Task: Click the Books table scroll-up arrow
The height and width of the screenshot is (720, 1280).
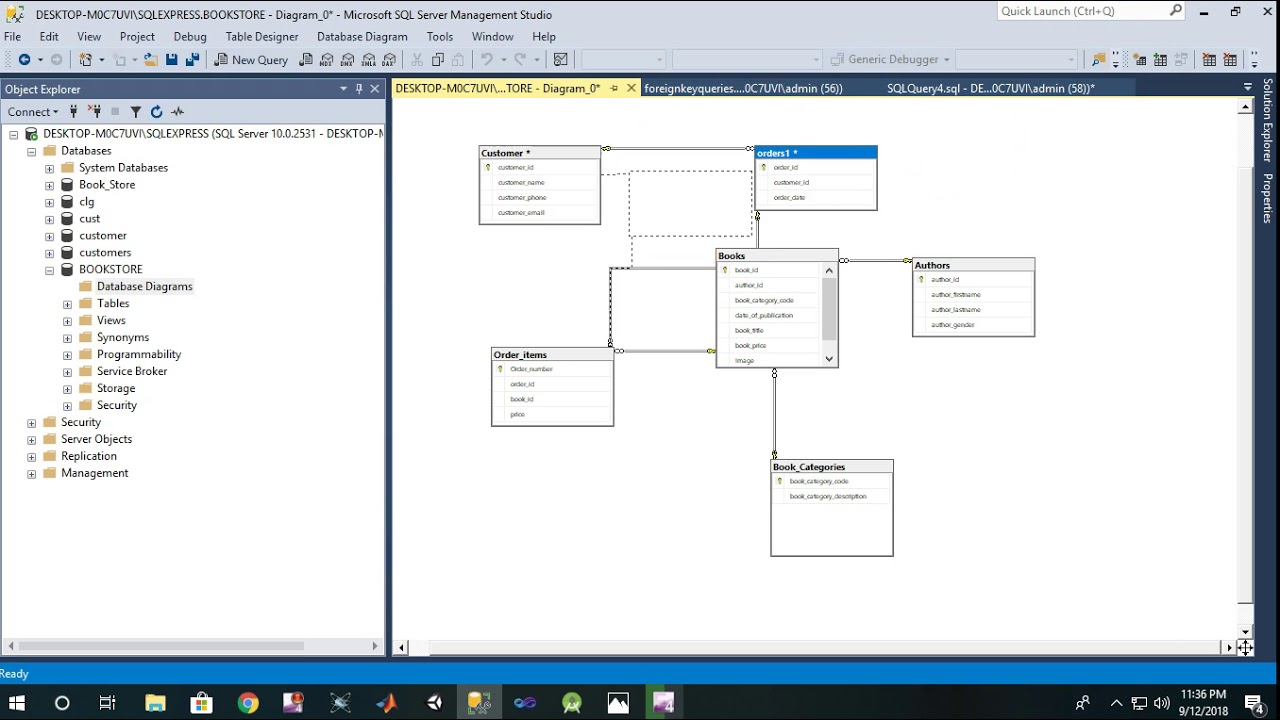Action: (829, 271)
